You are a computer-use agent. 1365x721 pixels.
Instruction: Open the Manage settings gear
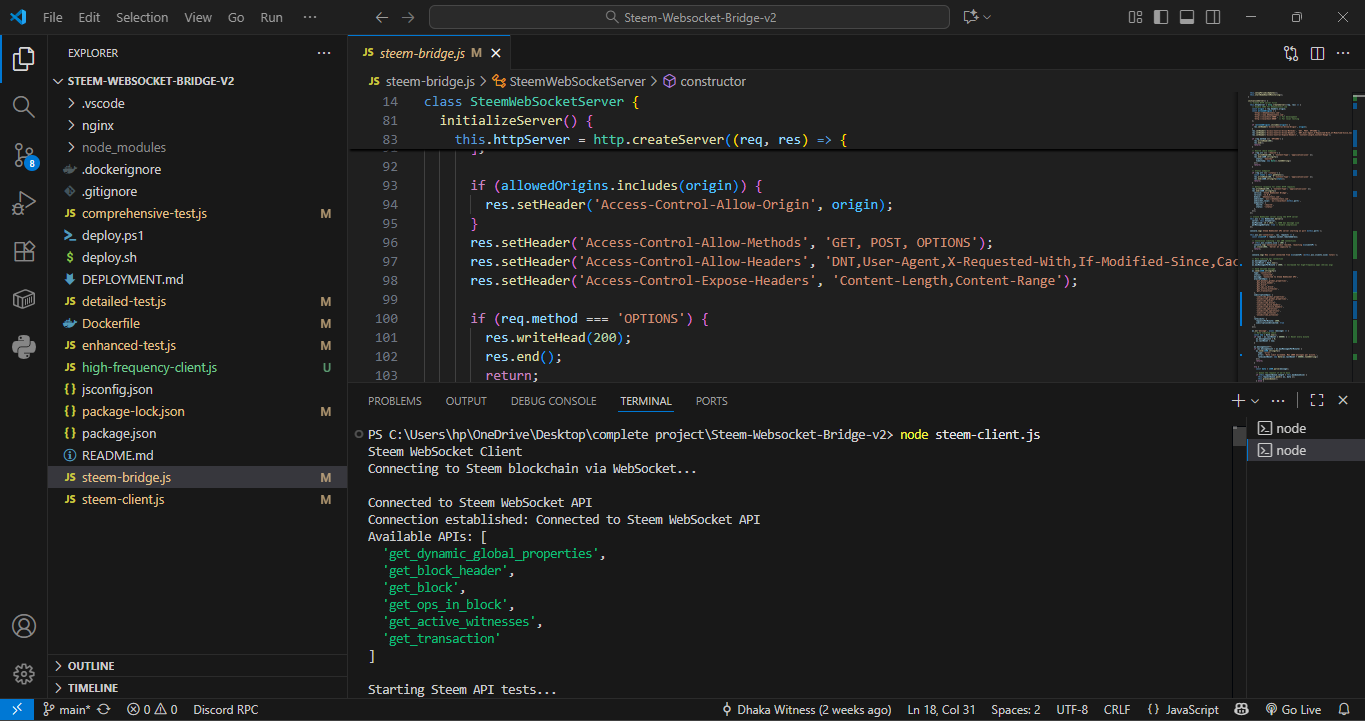point(24,673)
